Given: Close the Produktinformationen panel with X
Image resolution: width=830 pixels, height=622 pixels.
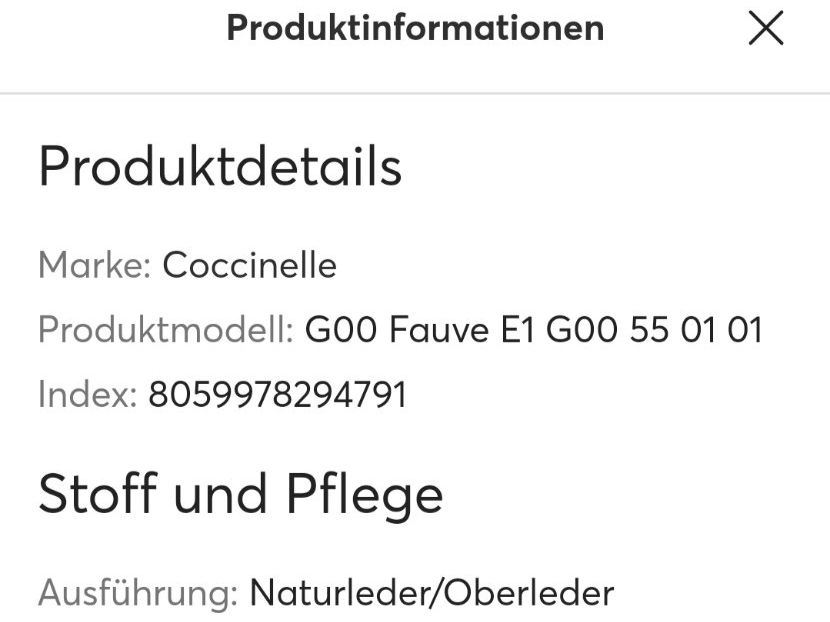Looking at the screenshot, I should pos(765,28).
